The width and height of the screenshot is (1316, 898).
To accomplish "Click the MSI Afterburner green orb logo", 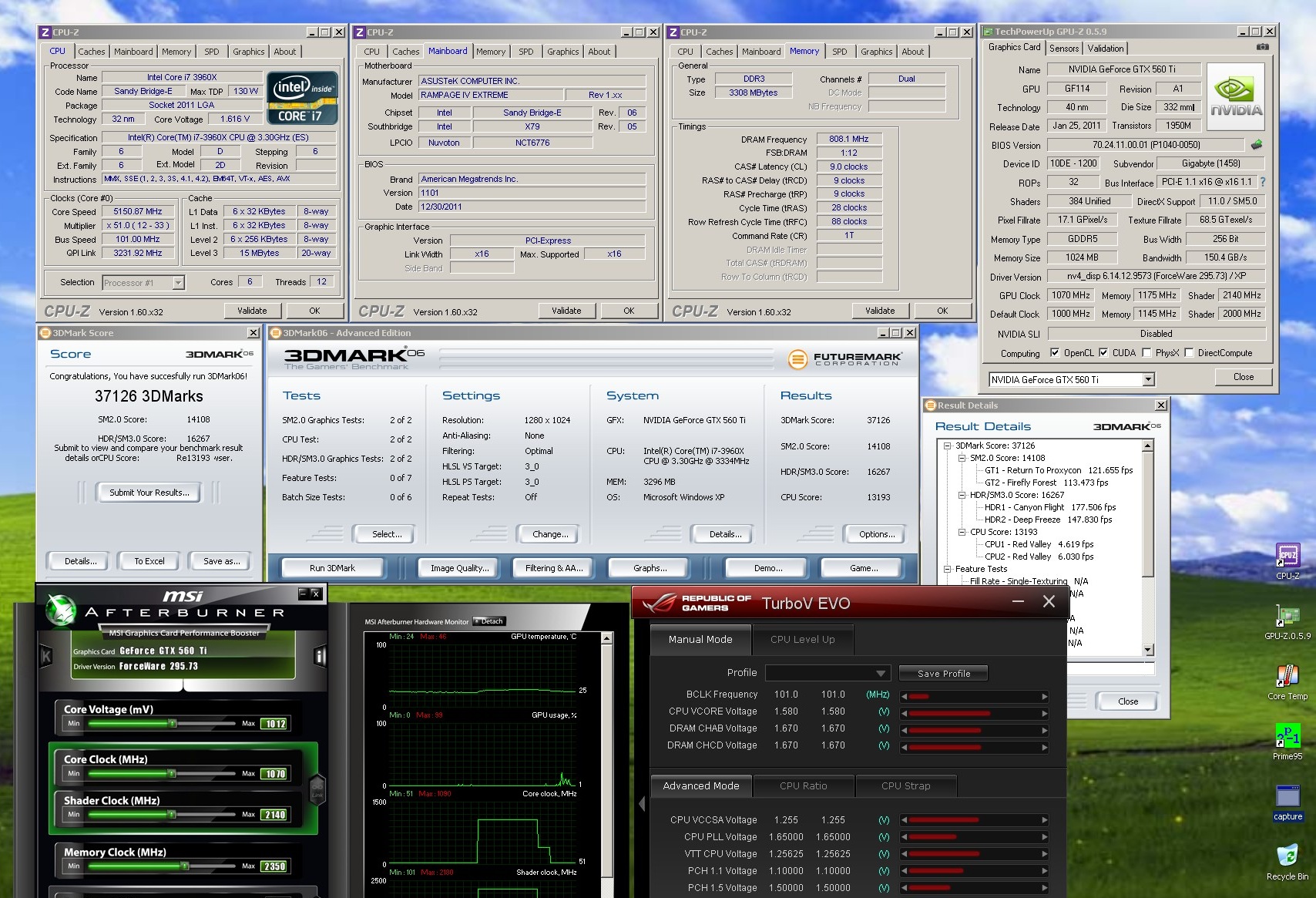I will [x=61, y=610].
